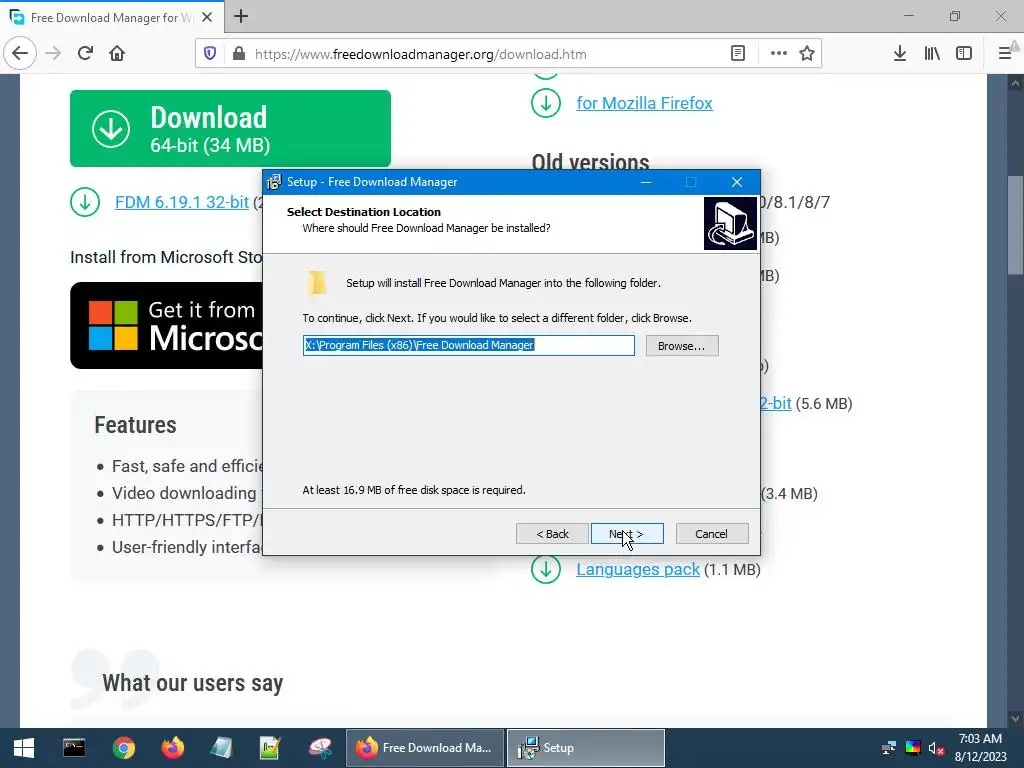The height and width of the screenshot is (768, 1024).
Task: Toggle reader view in address bar
Action: click(x=738, y=54)
